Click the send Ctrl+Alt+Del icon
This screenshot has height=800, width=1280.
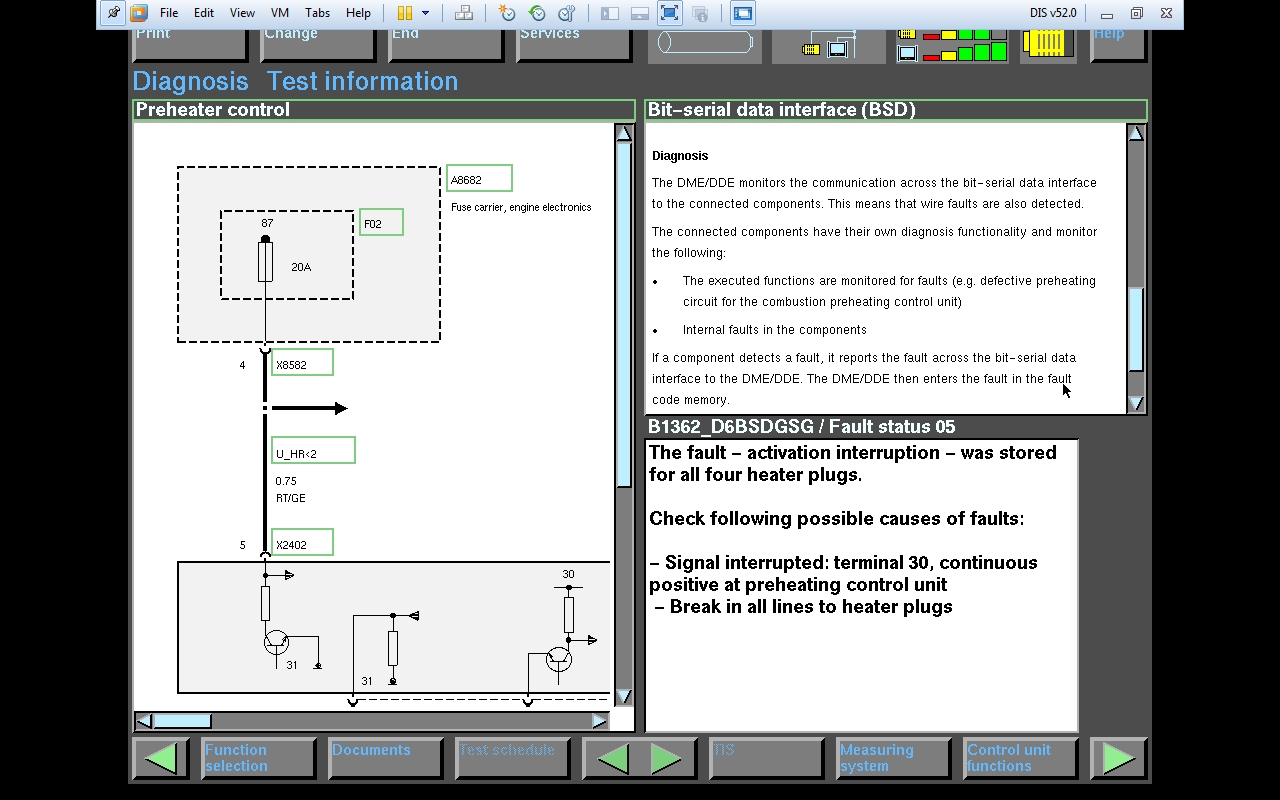[464, 13]
